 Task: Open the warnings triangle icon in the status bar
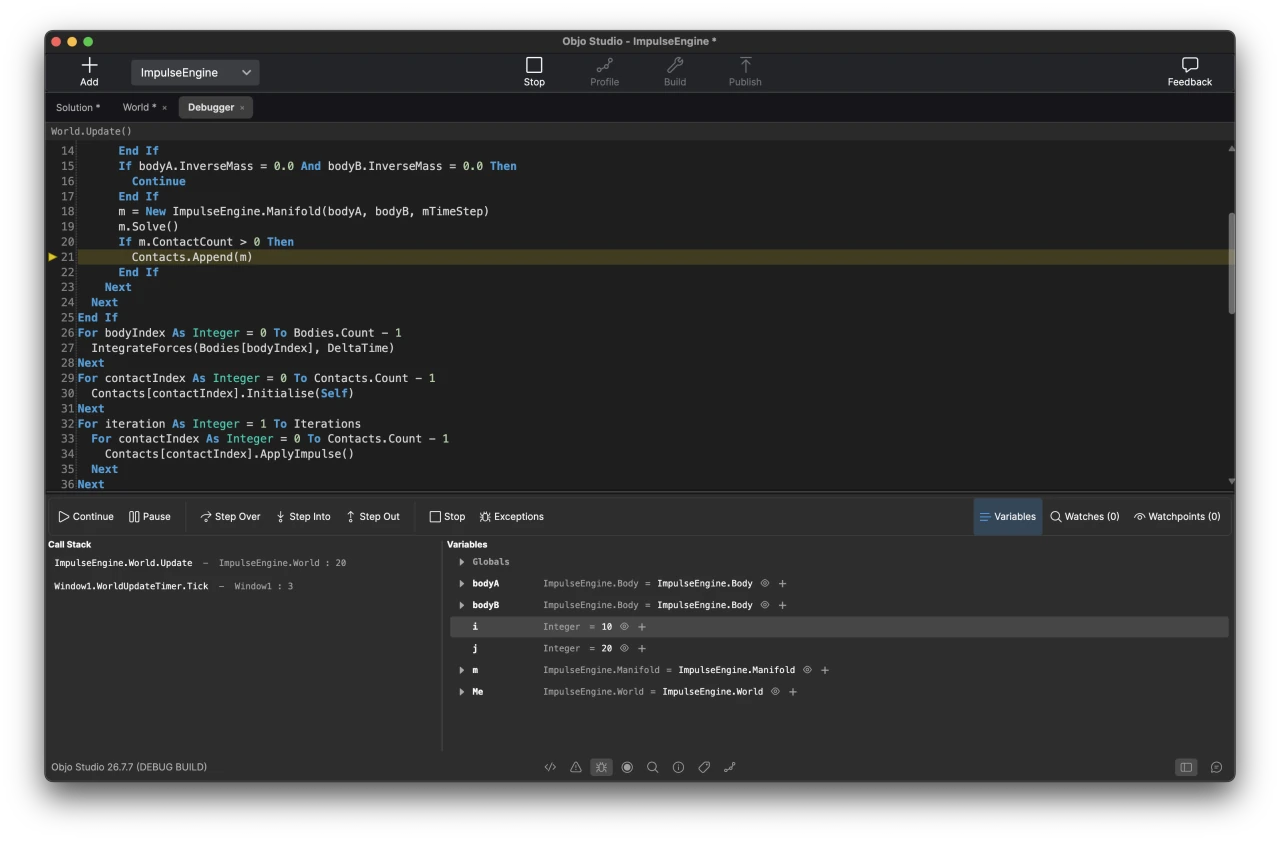(576, 768)
